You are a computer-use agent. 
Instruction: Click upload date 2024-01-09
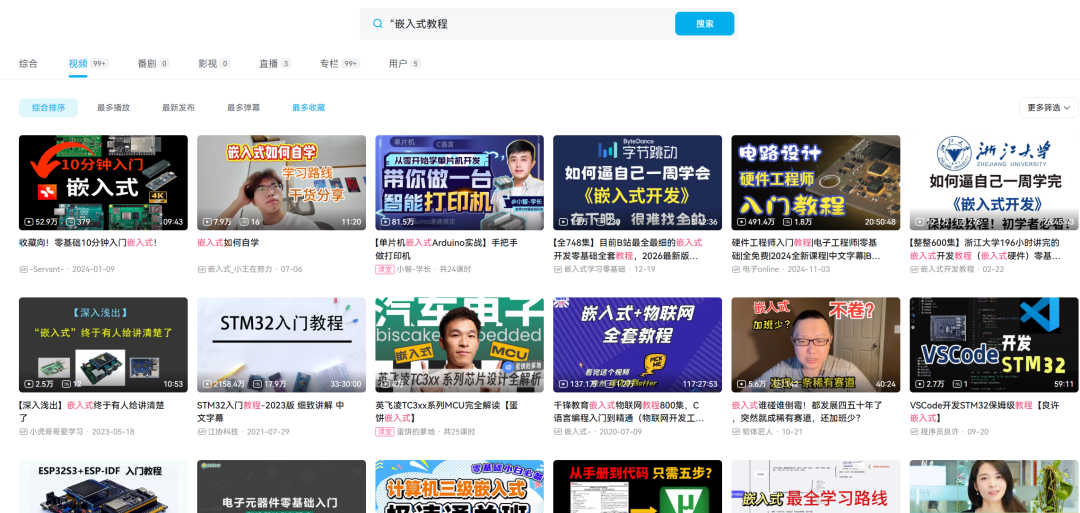[94, 269]
